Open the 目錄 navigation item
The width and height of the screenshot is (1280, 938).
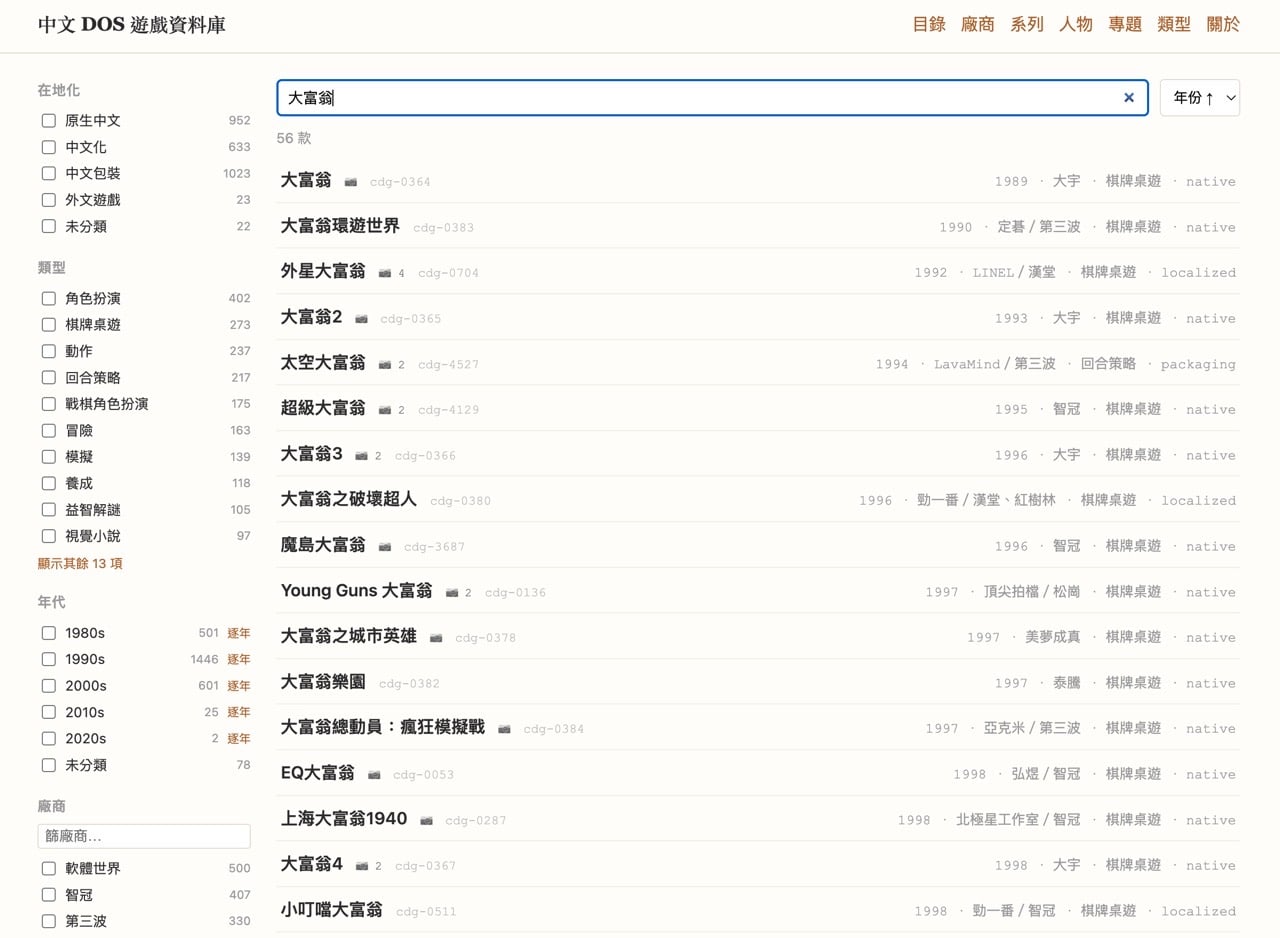pos(929,24)
